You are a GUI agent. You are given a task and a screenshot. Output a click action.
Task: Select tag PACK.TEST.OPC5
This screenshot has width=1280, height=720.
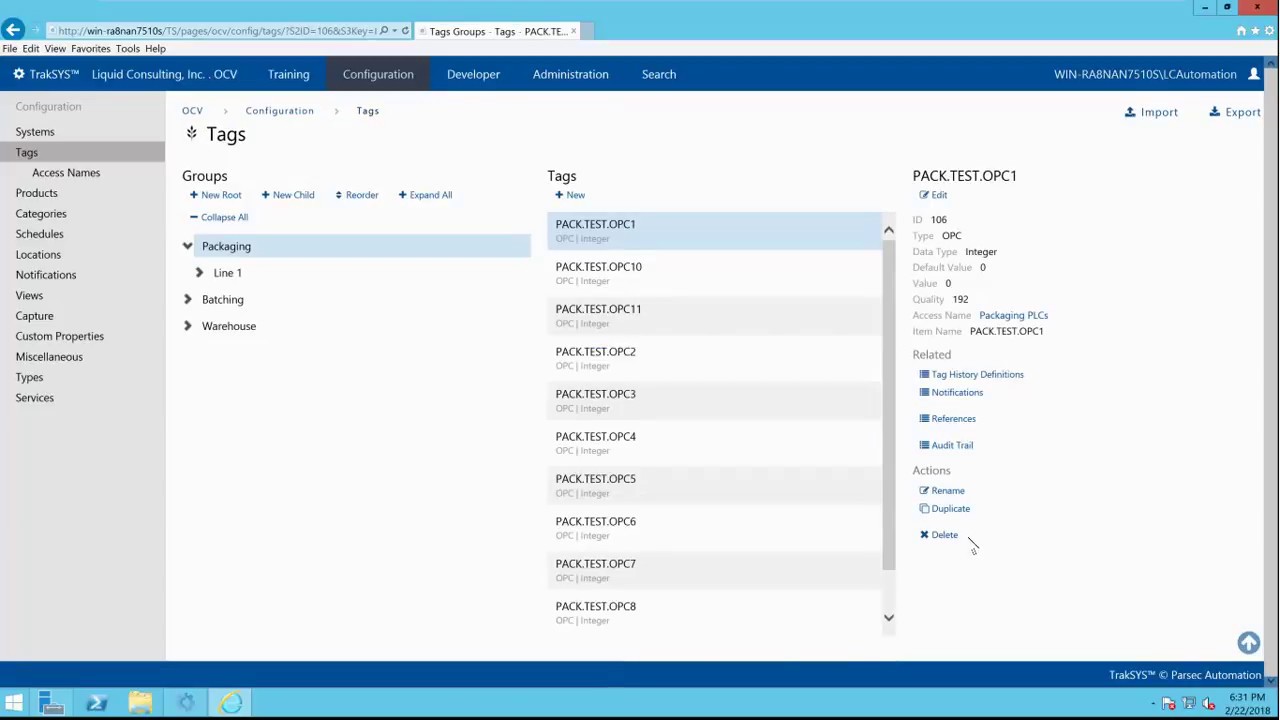pyautogui.click(x=714, y=485)
